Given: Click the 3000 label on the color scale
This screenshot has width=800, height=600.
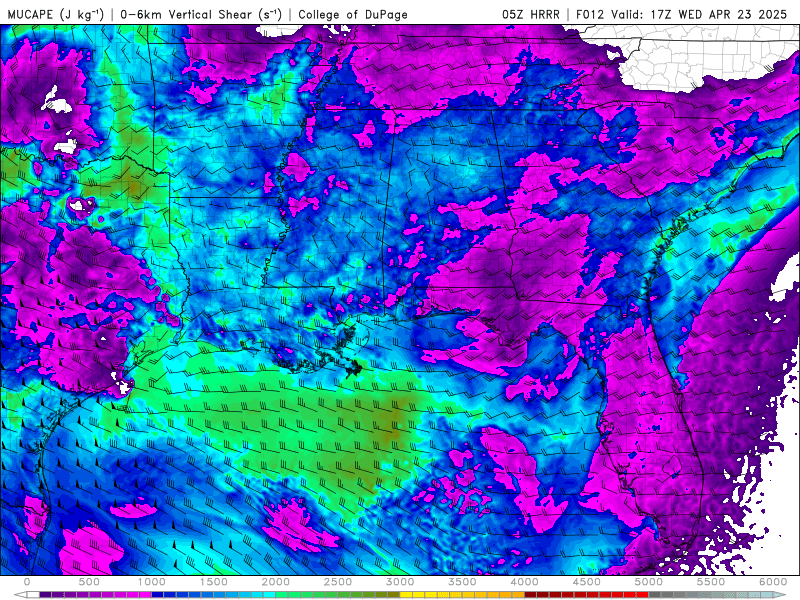Looking at the screenshot, I should [x=400, y=582].
